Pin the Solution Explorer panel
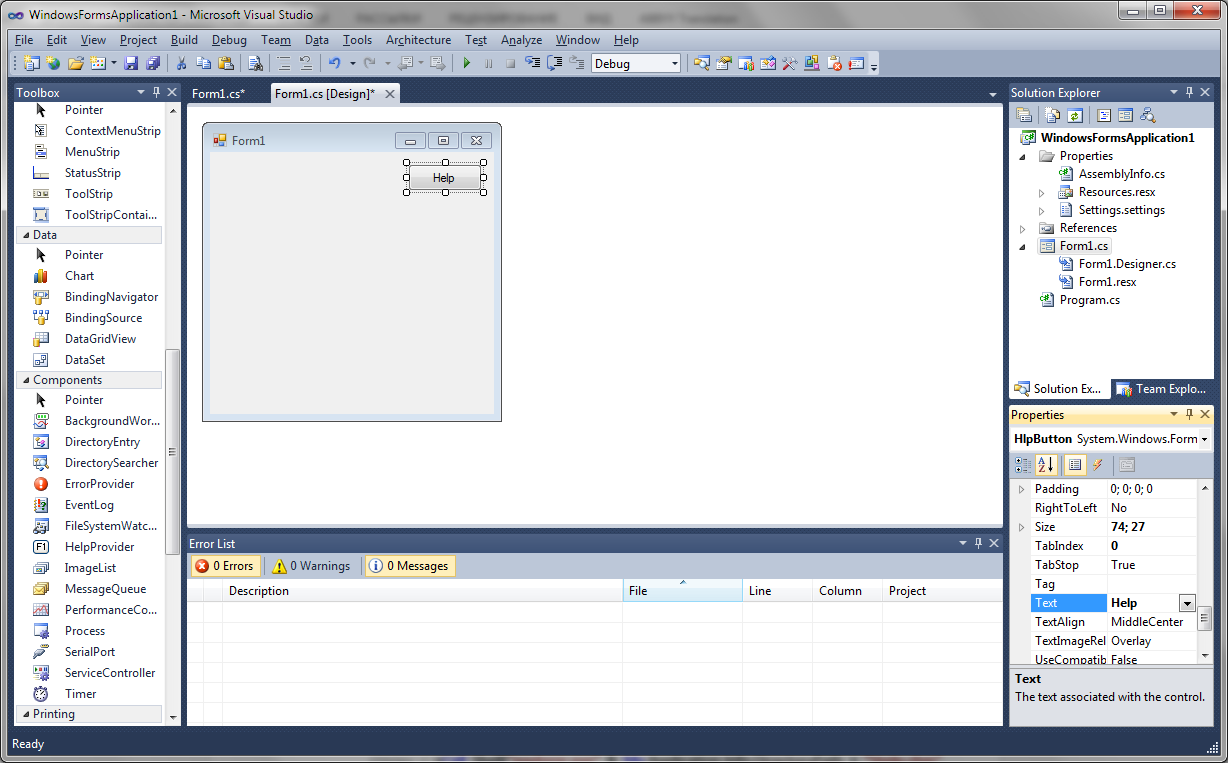1228x763 pixels. [1189, 92]
